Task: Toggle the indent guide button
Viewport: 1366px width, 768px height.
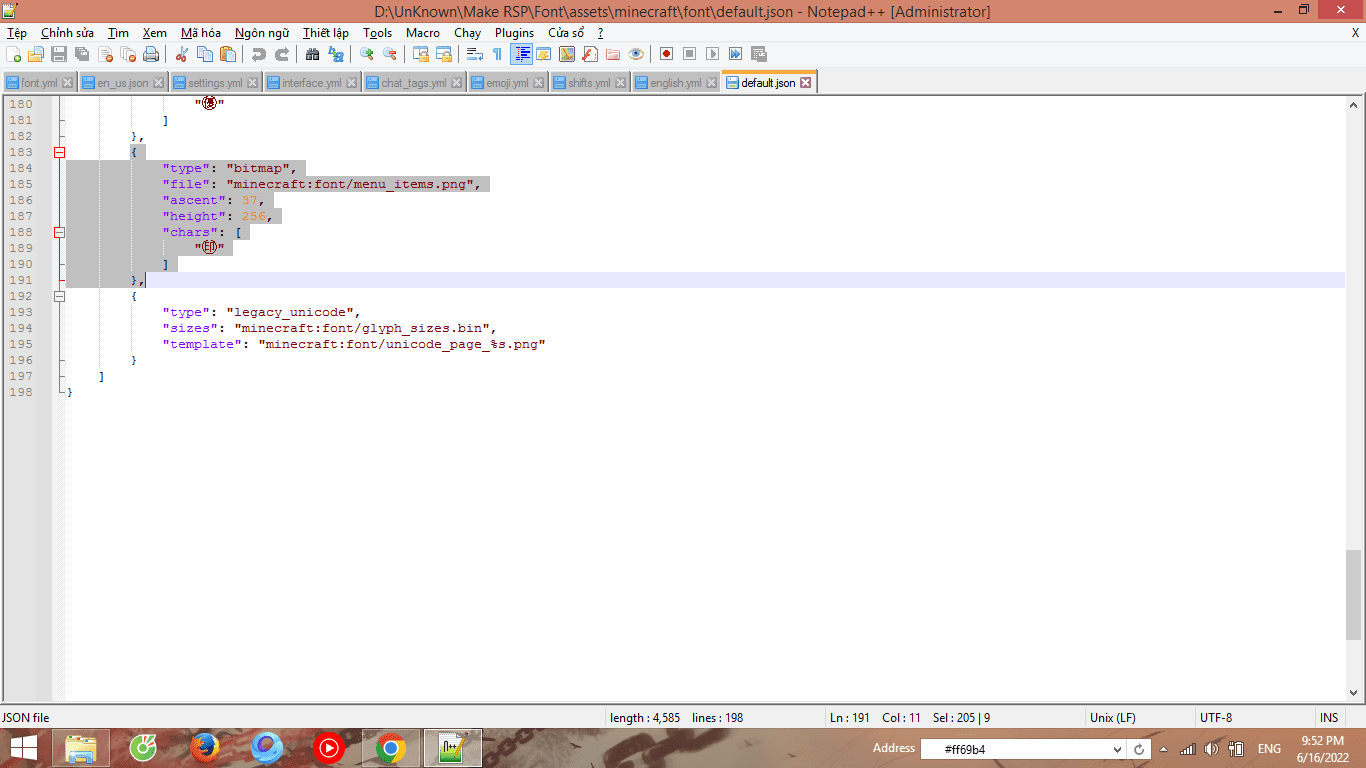Action: (521, 54)
